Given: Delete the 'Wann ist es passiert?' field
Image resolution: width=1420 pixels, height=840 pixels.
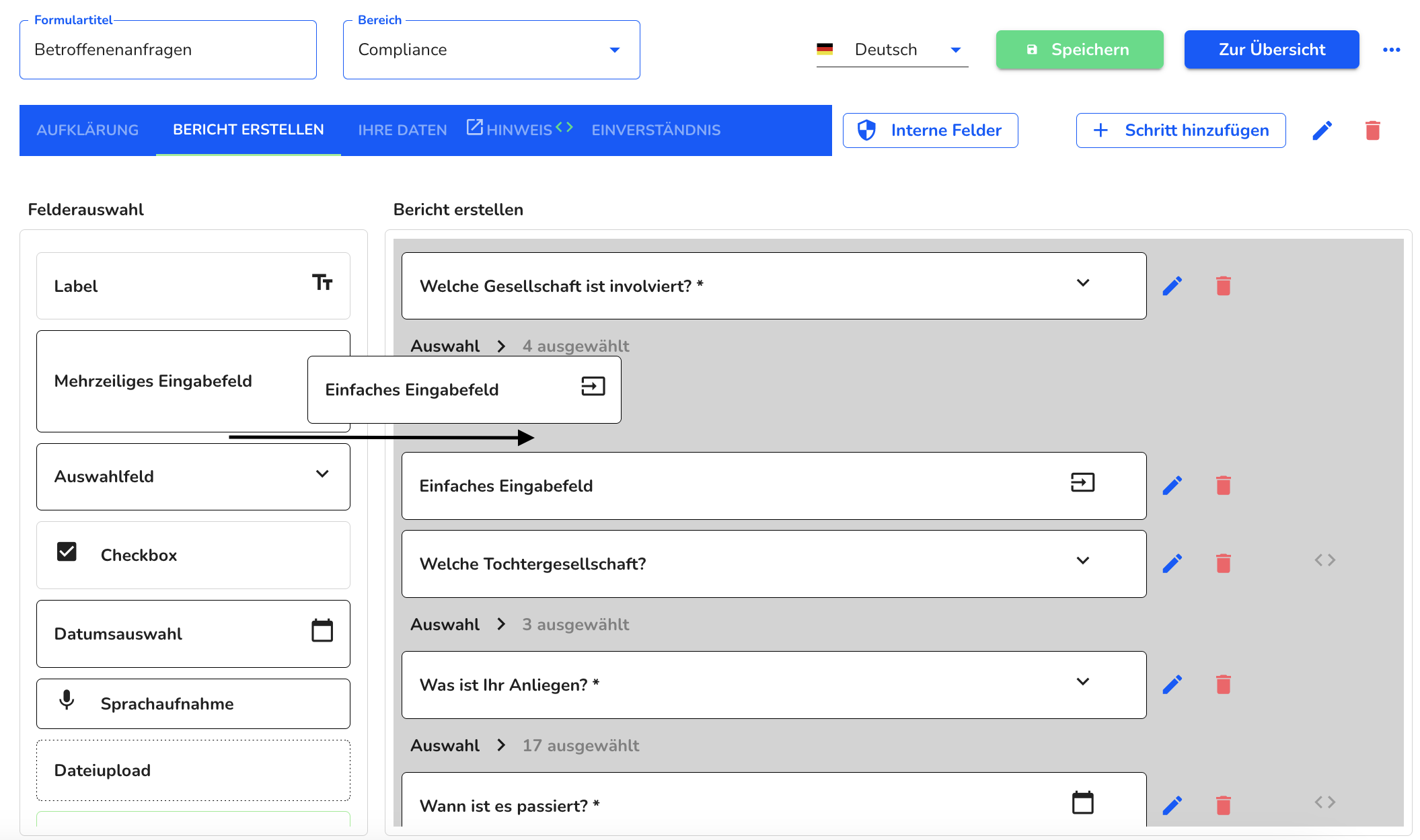Looking at the screenshot, I should click(x=1223, y=806).
